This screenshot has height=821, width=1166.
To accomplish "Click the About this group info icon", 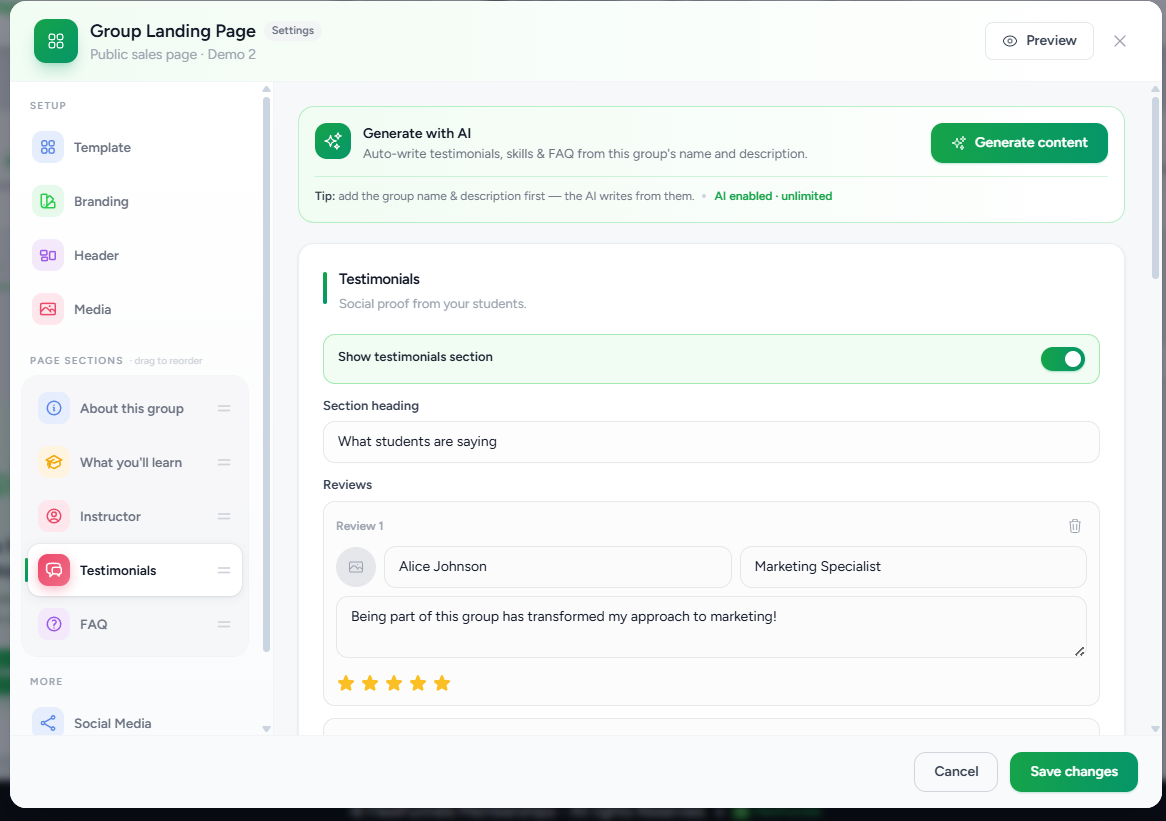I will point(54,408).
